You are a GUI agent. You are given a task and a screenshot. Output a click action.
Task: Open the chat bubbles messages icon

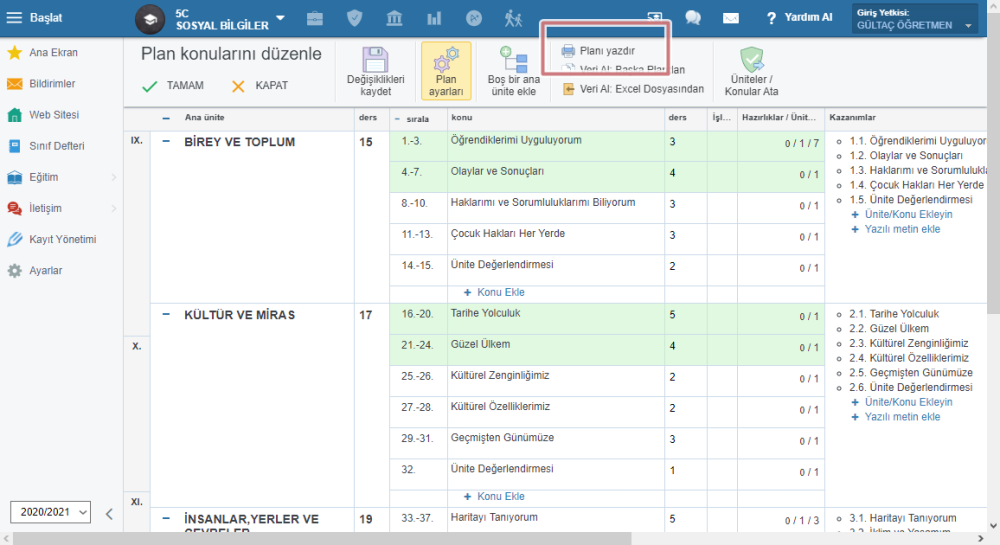coord(693,18)
